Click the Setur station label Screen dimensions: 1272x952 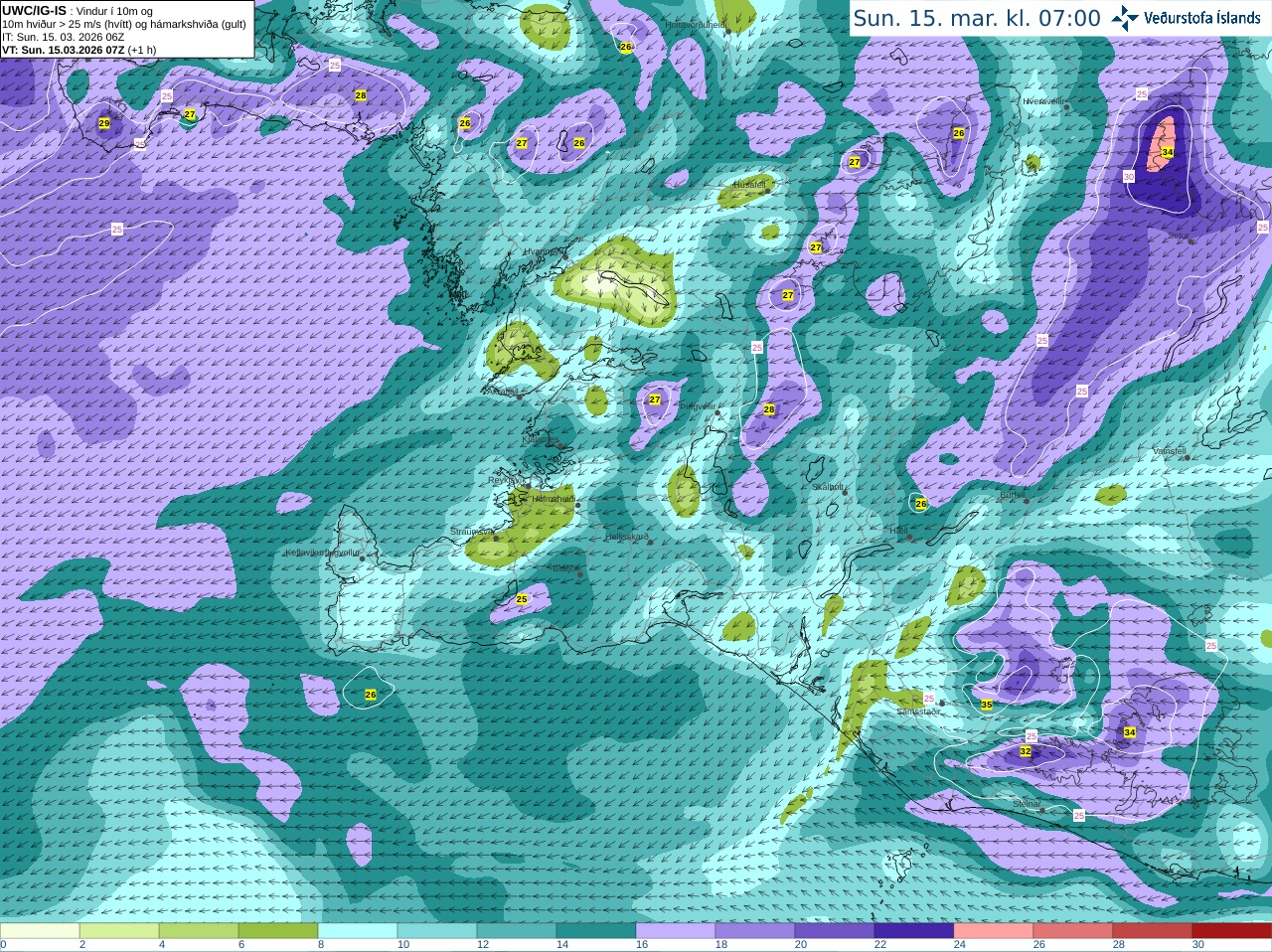click(x=1179, y=236)
